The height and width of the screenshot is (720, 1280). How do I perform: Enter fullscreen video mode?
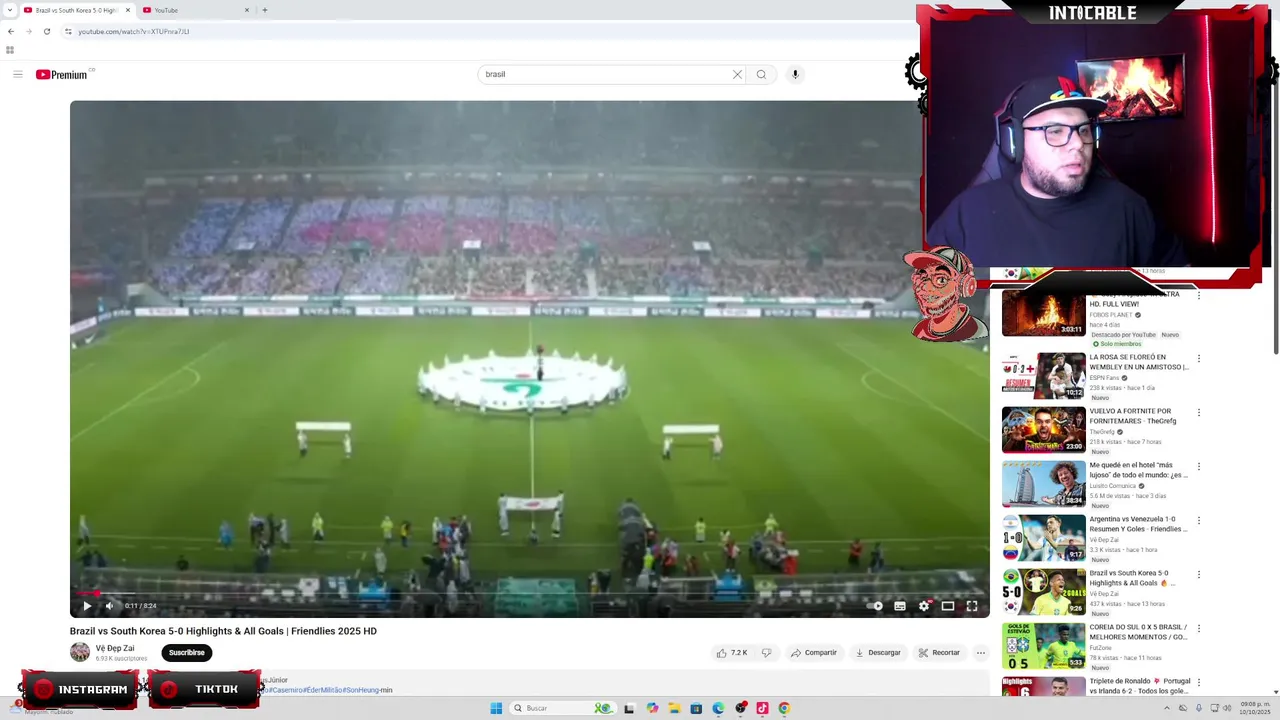click(972, 606)
